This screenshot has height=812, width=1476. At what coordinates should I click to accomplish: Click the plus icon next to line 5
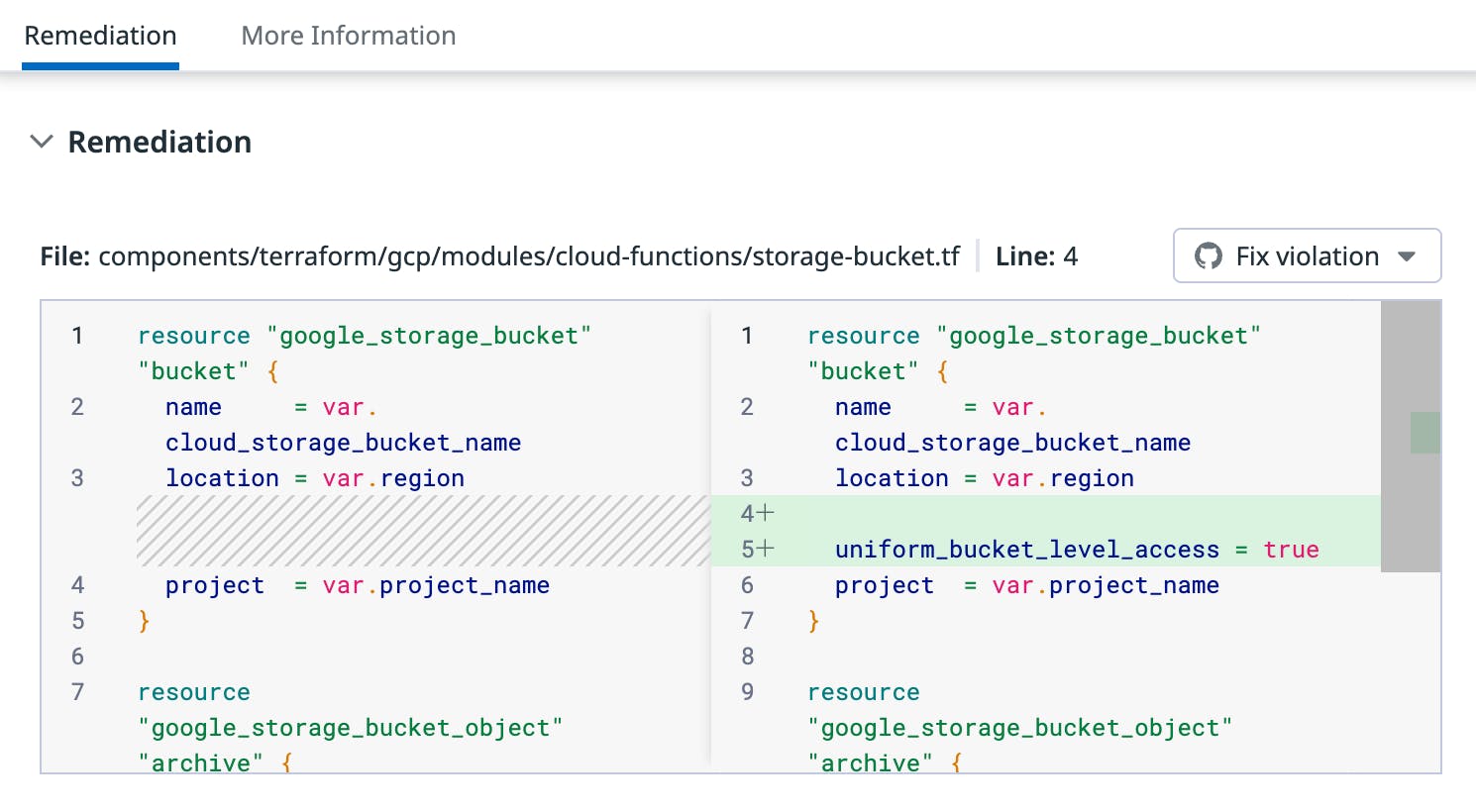(x=766, y=549)
